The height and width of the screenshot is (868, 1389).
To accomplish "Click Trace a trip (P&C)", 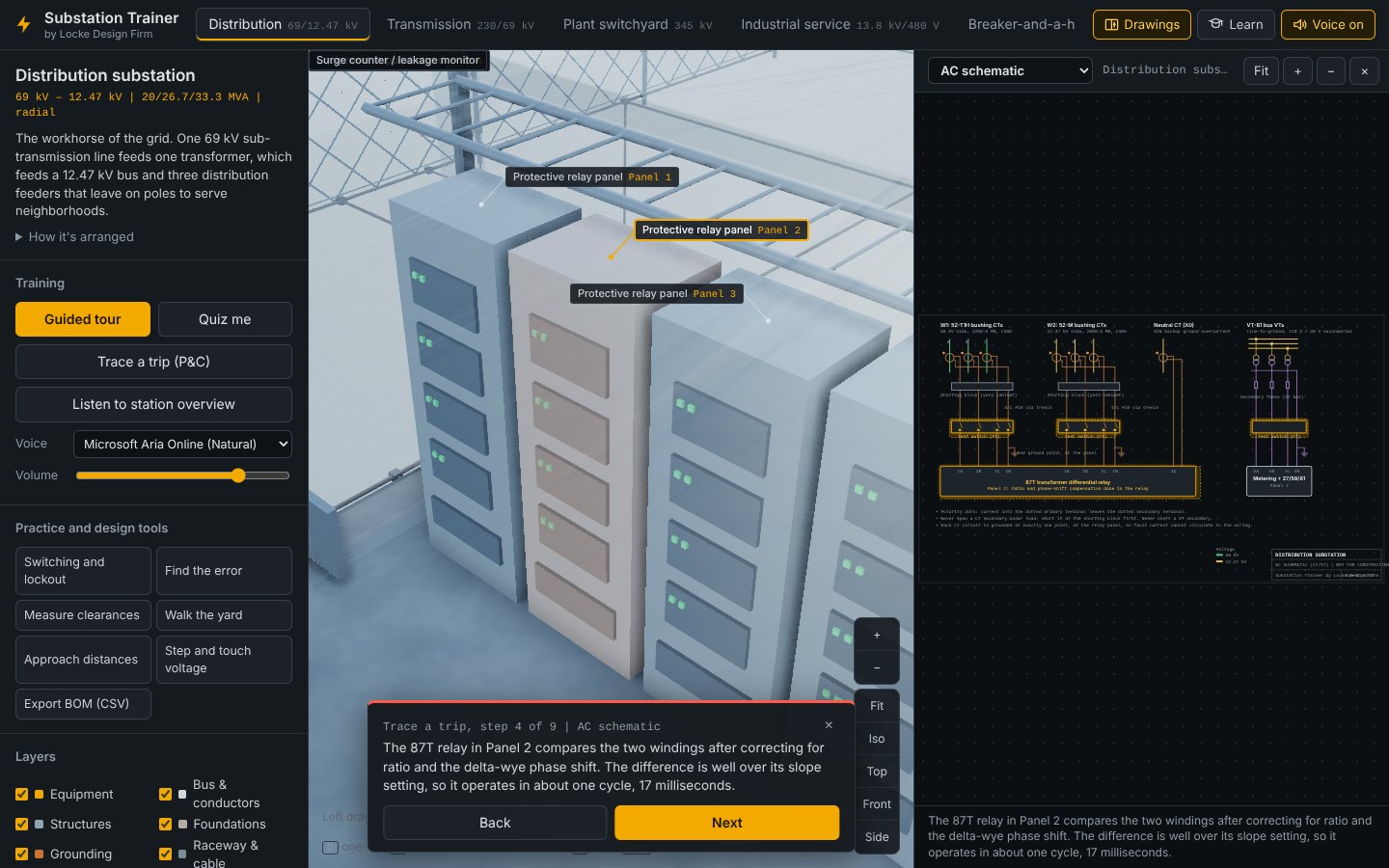I will pos(153,362).
